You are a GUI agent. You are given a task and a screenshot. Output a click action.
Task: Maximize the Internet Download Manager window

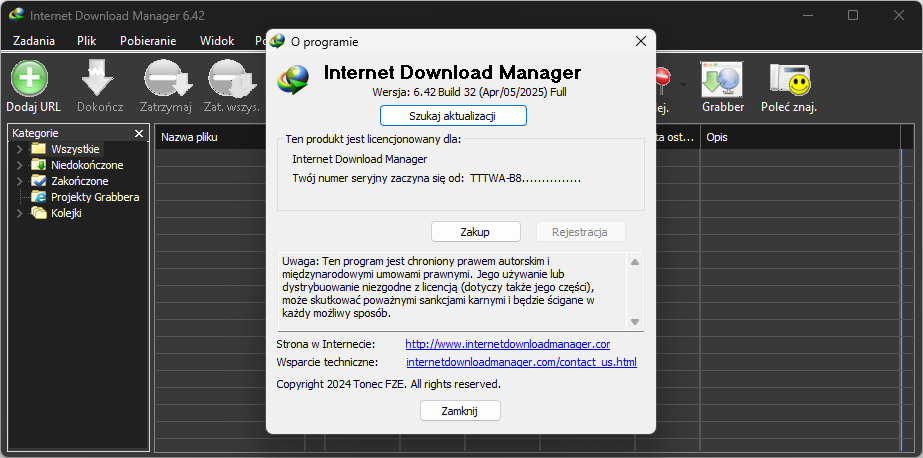(x=852, y=15)
